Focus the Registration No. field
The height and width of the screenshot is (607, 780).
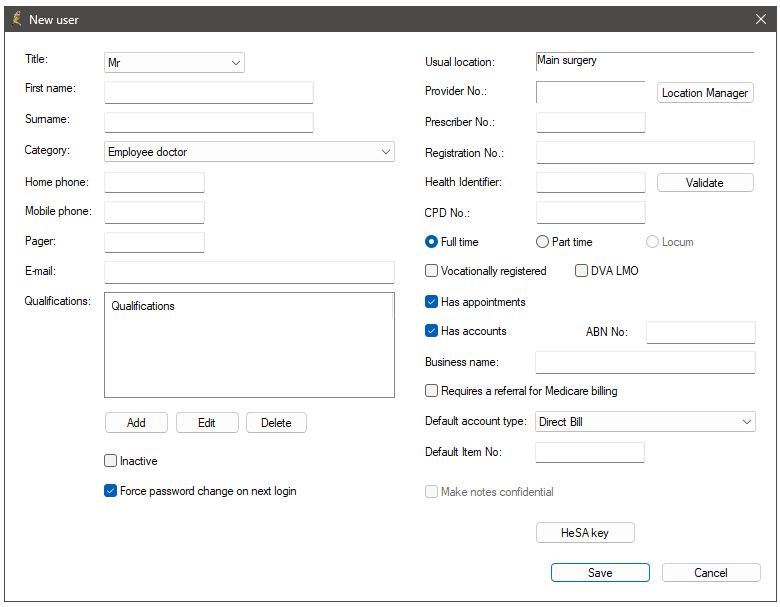point(645,153)
